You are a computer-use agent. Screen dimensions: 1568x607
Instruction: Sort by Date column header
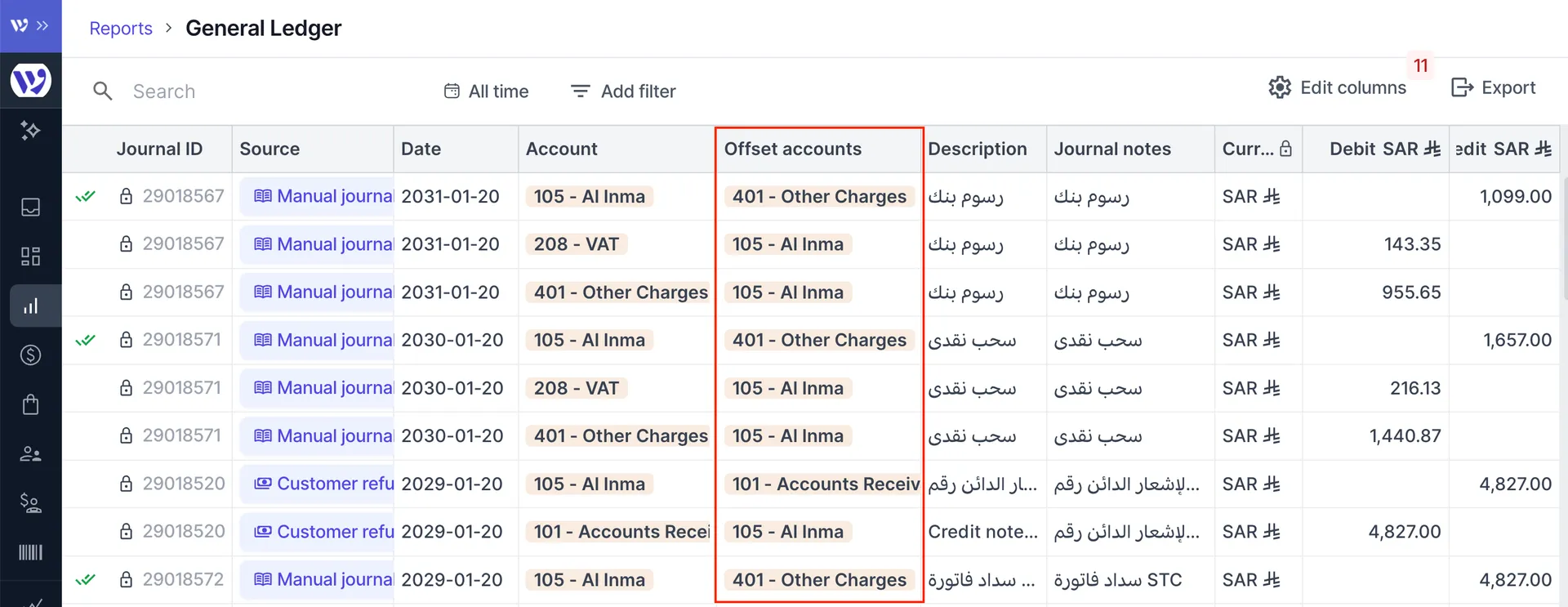421,149
